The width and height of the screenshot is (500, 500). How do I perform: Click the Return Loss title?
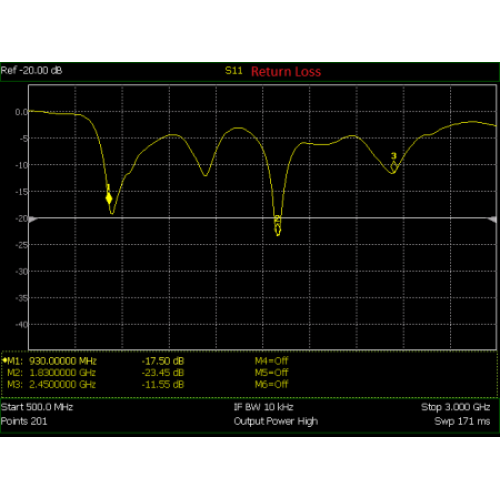pyautogui.click(x=286, y=72)
